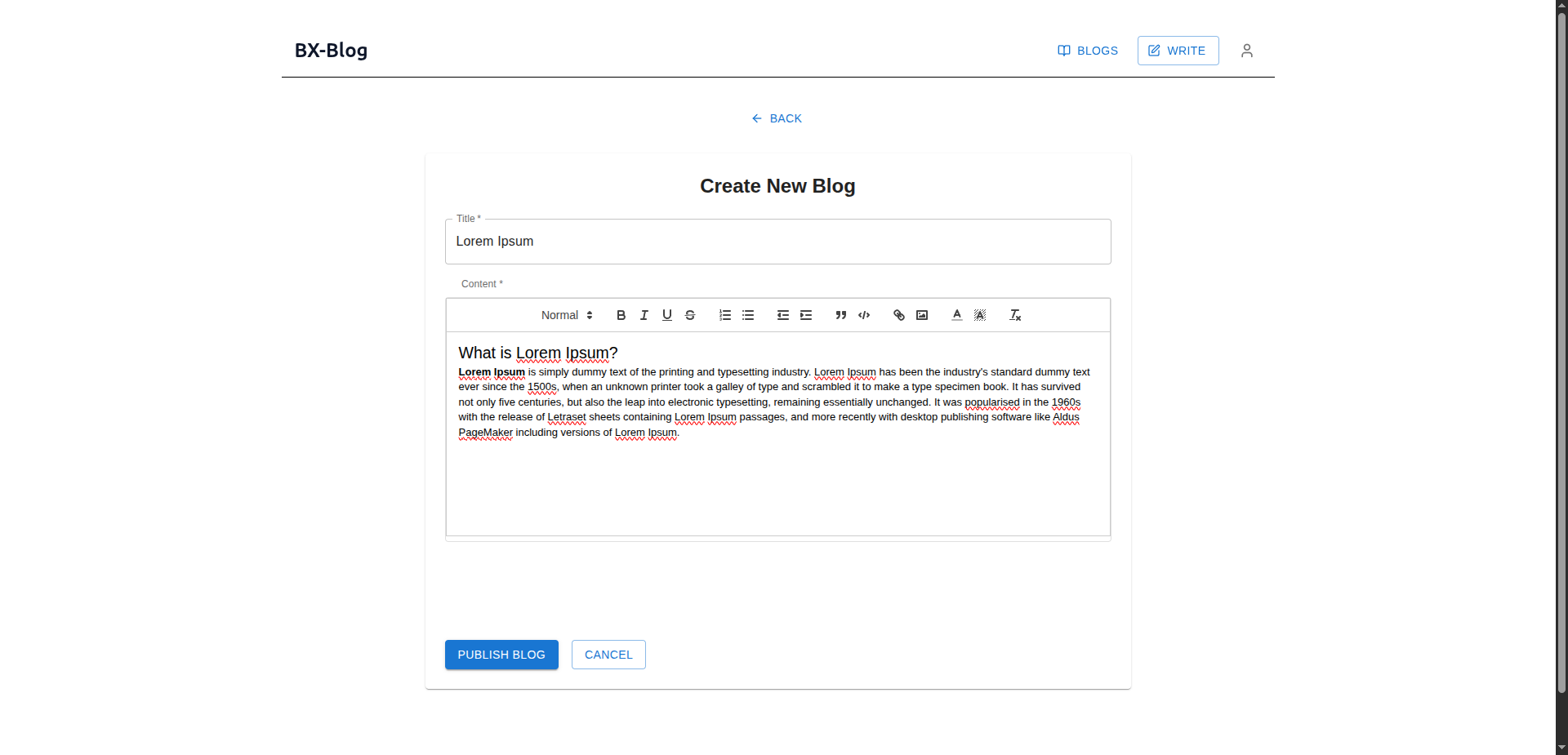Insert a bulleted list
The height and width of the screenshot is (755, 1568).
[x=748, y=315]
